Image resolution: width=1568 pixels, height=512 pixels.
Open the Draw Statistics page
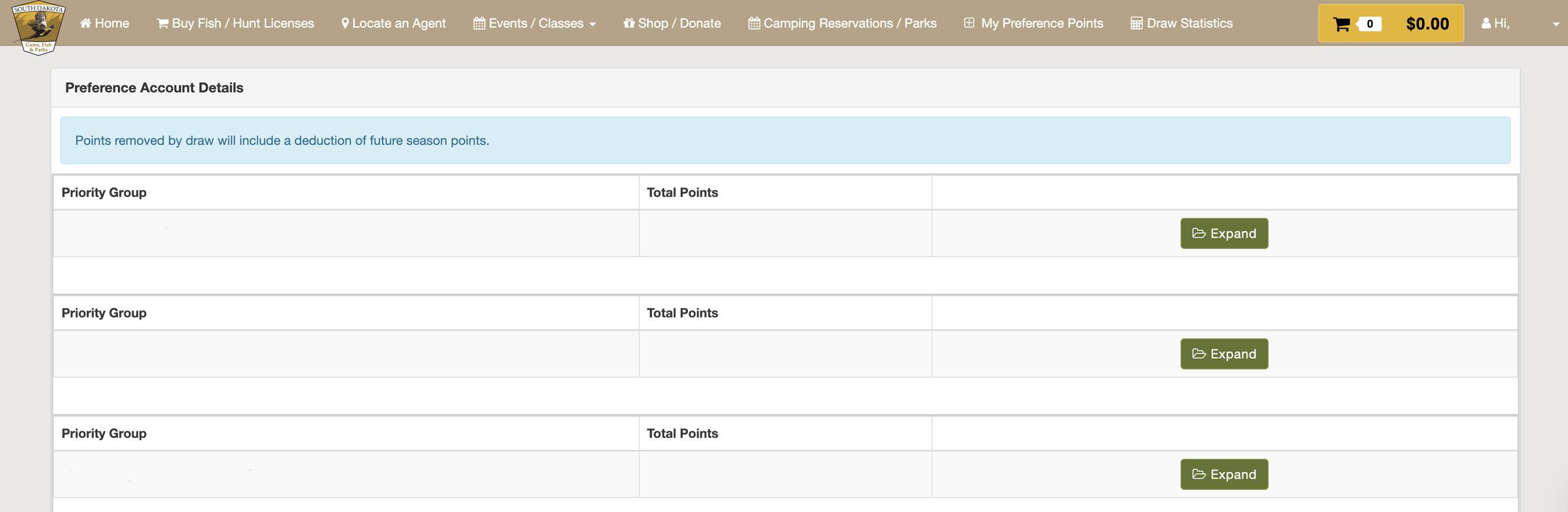pyautogui.click(x=1189, y=24)
